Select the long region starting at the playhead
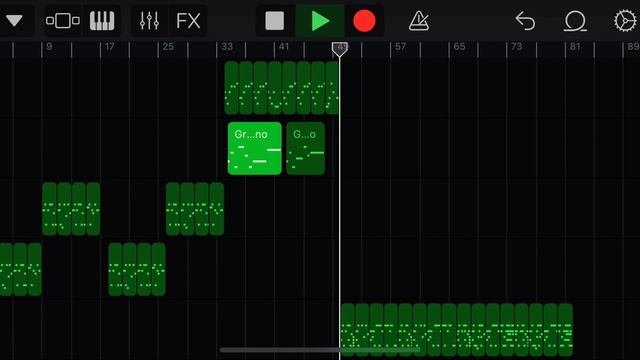The width and height of the screenshot is (640, 360). point(457,330)
